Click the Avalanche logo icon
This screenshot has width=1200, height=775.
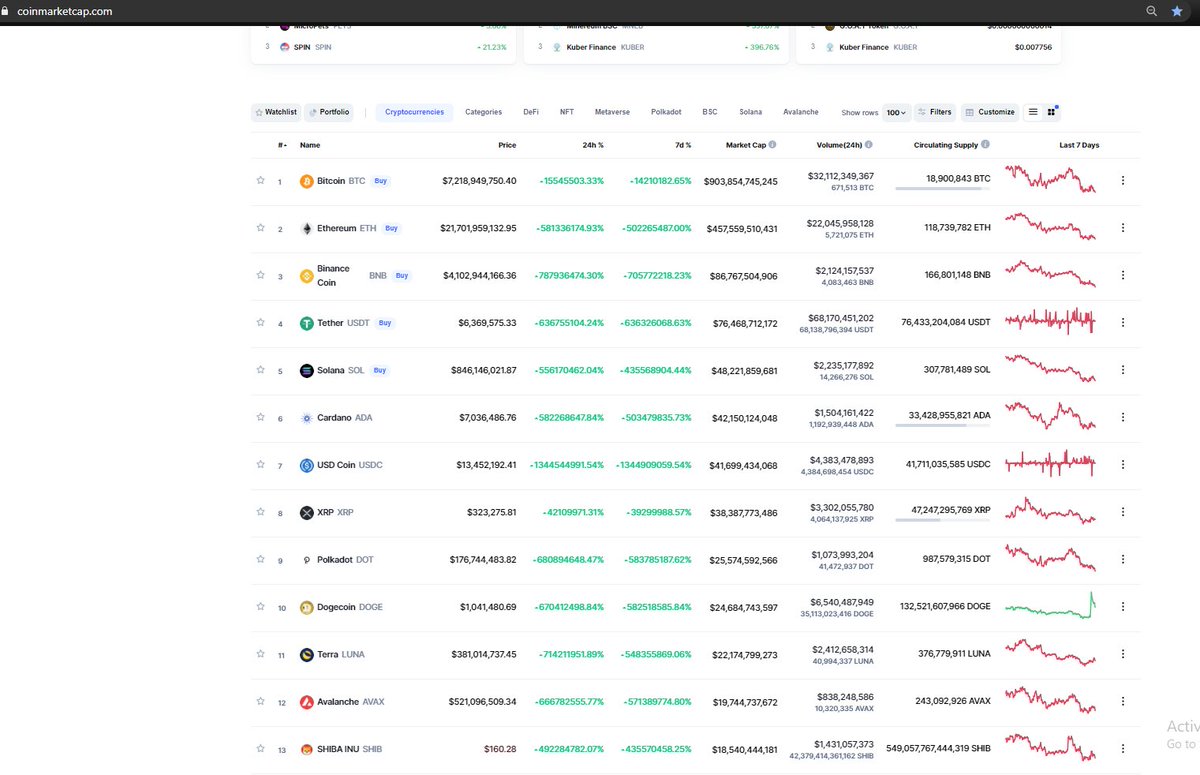point(307,702)
